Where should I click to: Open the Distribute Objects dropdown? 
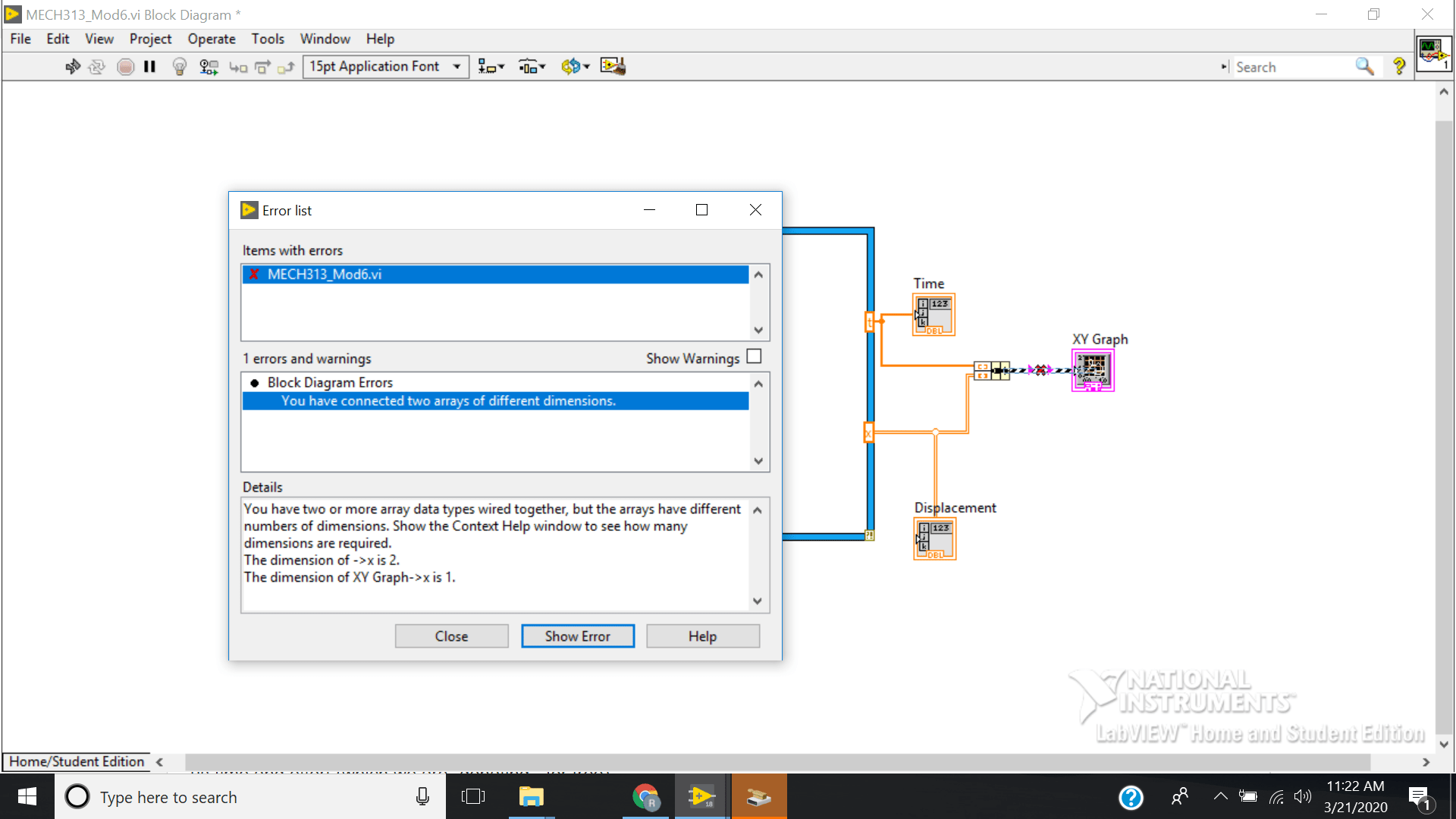click(x=532, y=67)
